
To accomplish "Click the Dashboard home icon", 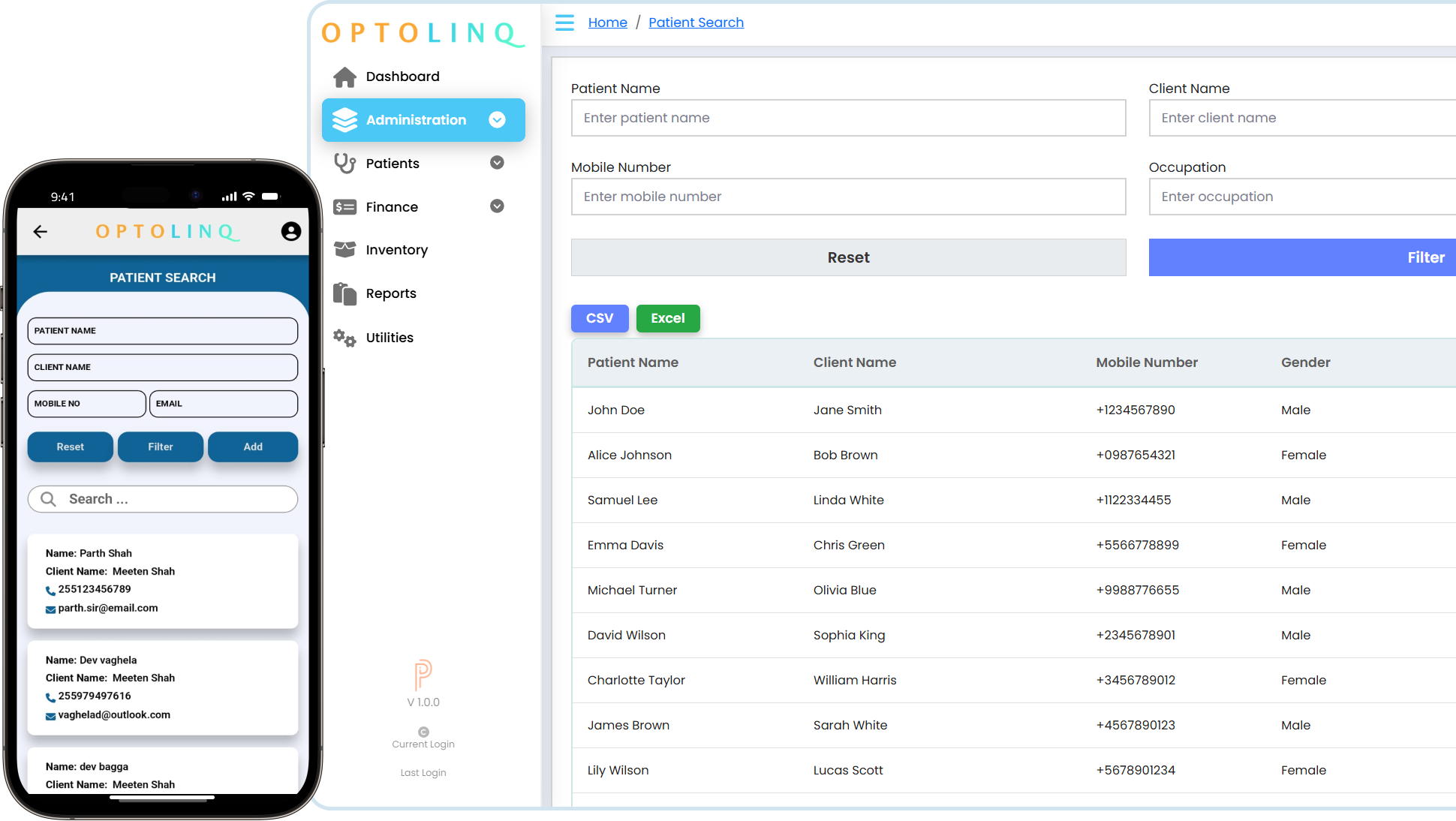I will (x=344, y=77).
